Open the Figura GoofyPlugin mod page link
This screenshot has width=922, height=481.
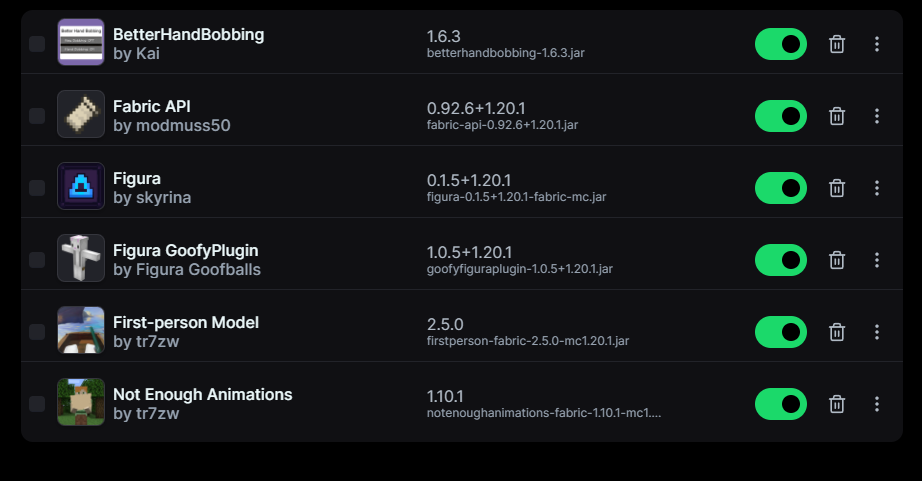click(185, 250)
